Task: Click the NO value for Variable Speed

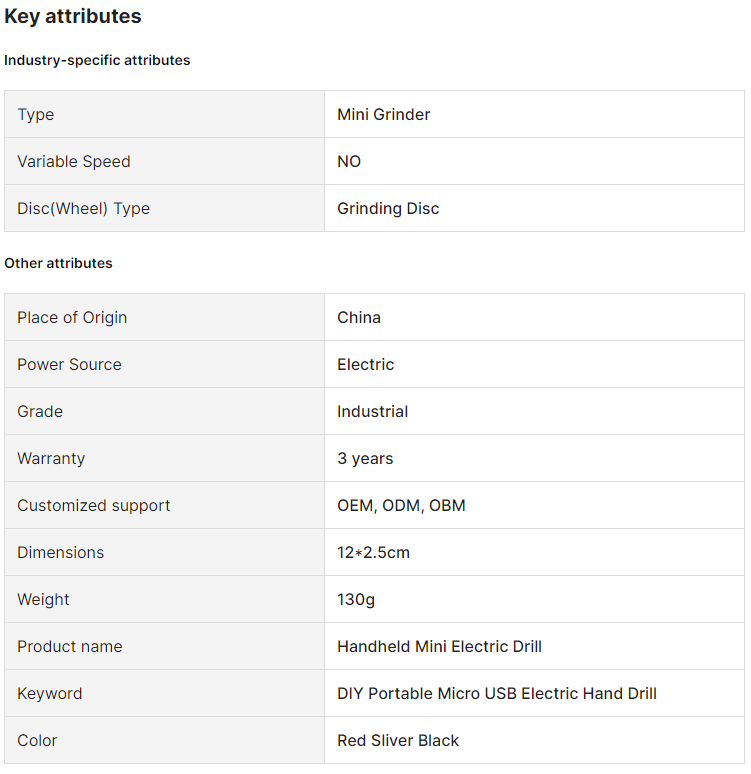Action: tap(349, 162)
